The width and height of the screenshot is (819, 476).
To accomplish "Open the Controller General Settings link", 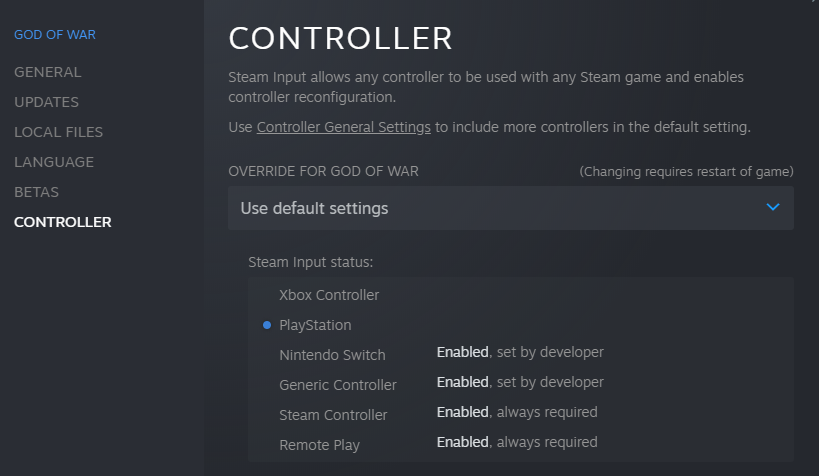I will pyautogui.click(x=344, y=127).
